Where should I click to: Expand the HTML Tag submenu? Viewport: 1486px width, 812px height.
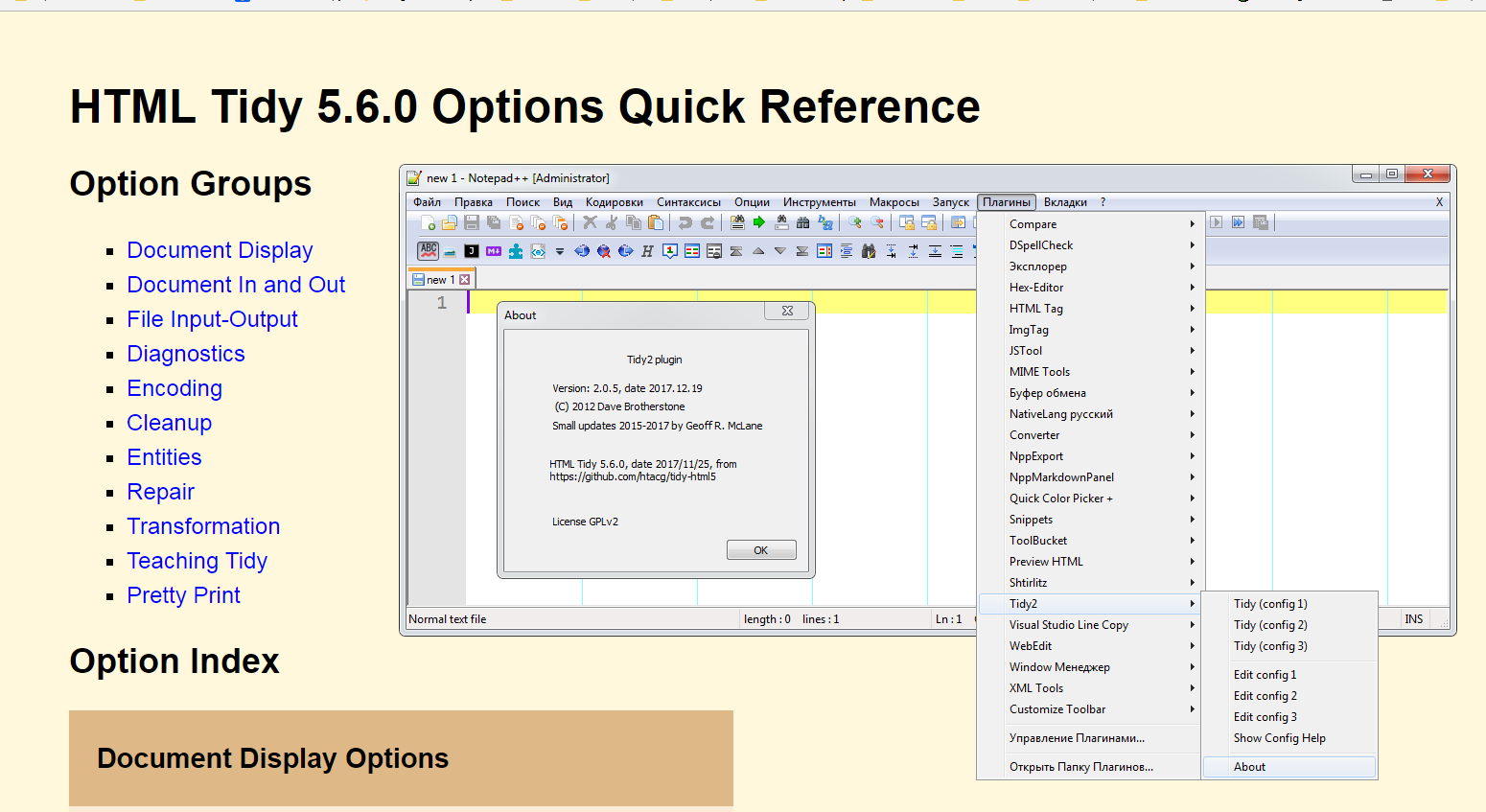pyautogui.click(x=1089, y=309)
